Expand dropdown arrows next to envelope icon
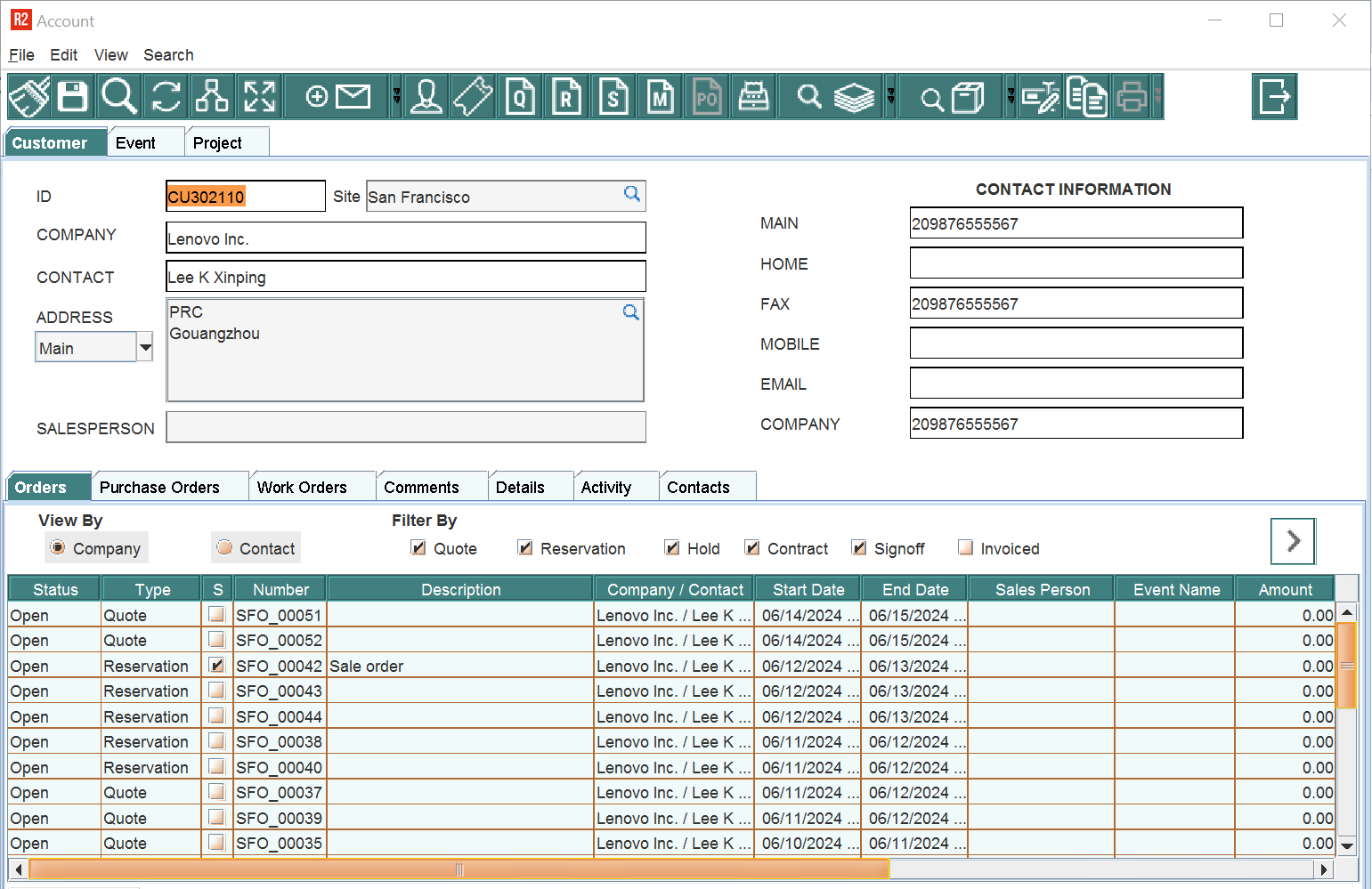 pos(396,96)
